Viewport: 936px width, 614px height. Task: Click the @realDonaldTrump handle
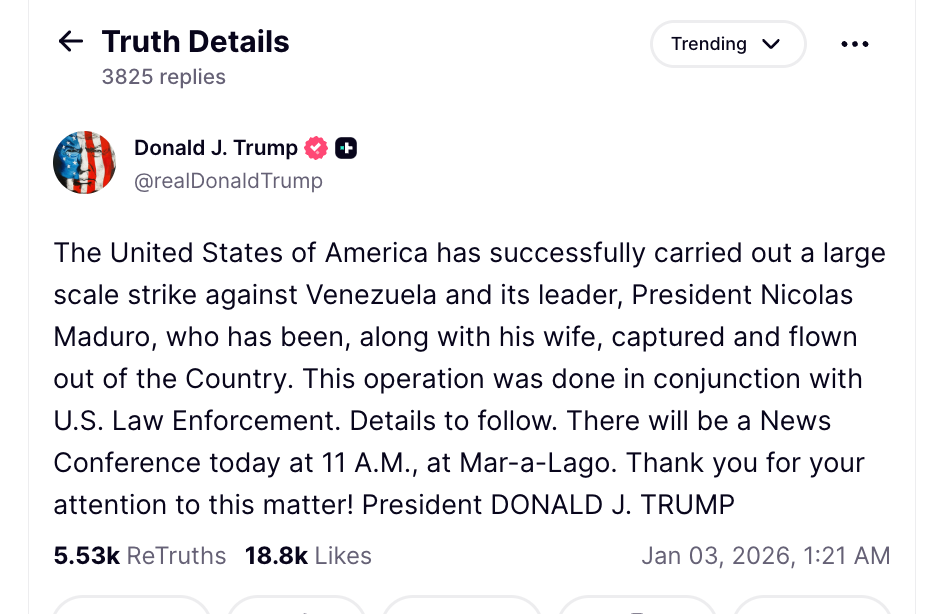tap(228, 181)
